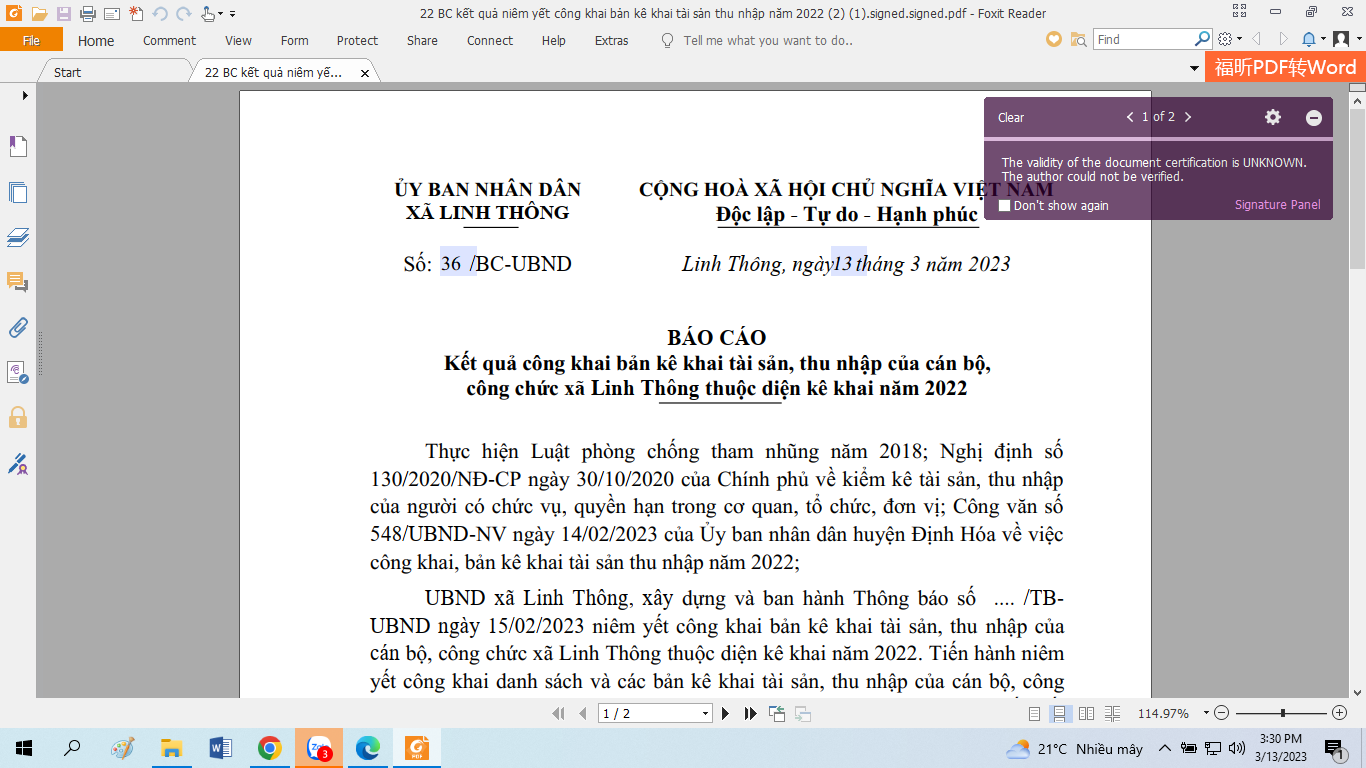The height and width of the screenshot is (768, 1366).
Task: Close the 22 BC kết quả document tab
Action: (x=365, y=73)
